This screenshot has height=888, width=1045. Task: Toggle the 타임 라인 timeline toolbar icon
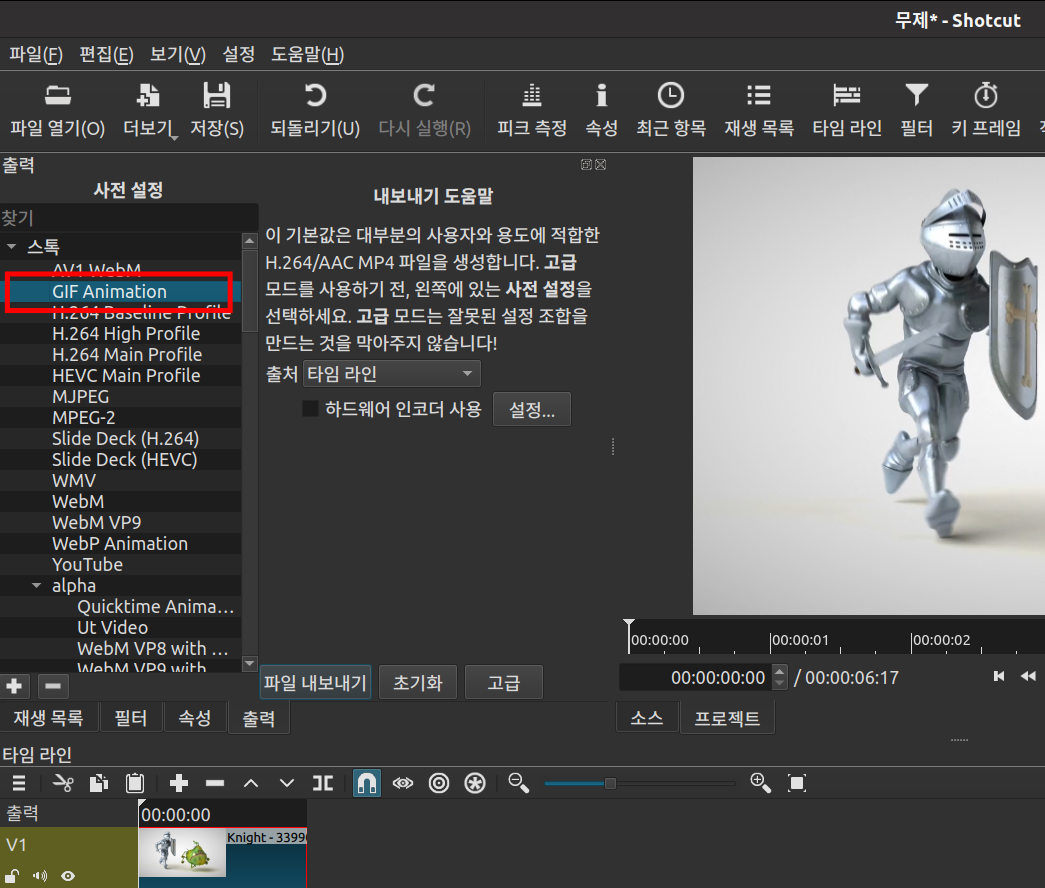[847, 96]
